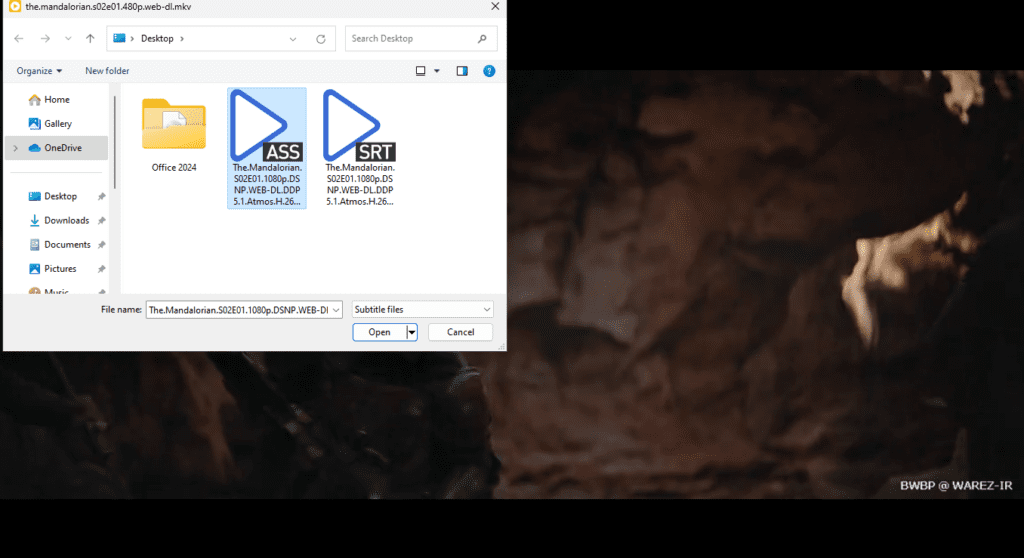Expand the Open button split arrow

[411, 332]
